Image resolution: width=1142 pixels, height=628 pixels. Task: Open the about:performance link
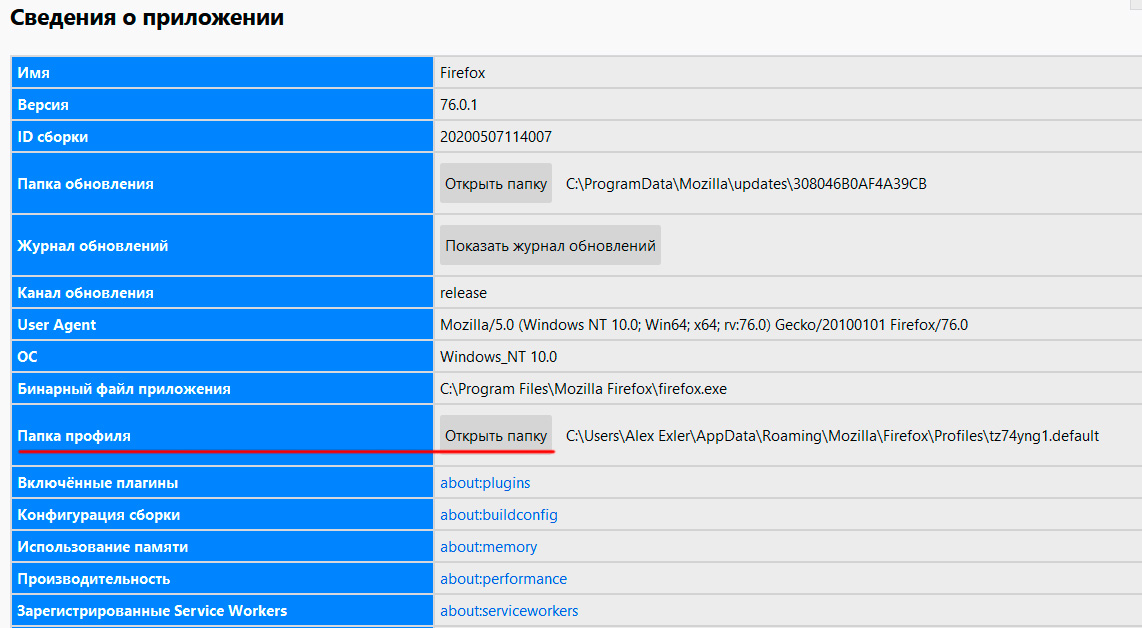tap(503, 579)
